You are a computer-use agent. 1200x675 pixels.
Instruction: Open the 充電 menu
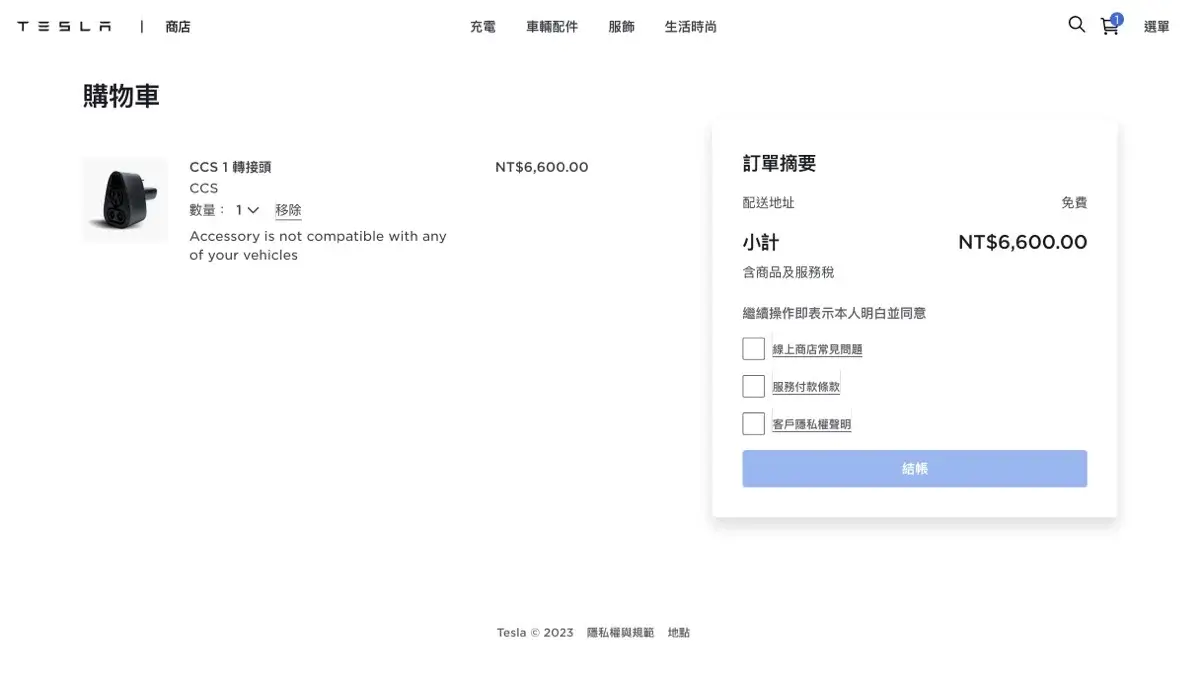point(483,27)
